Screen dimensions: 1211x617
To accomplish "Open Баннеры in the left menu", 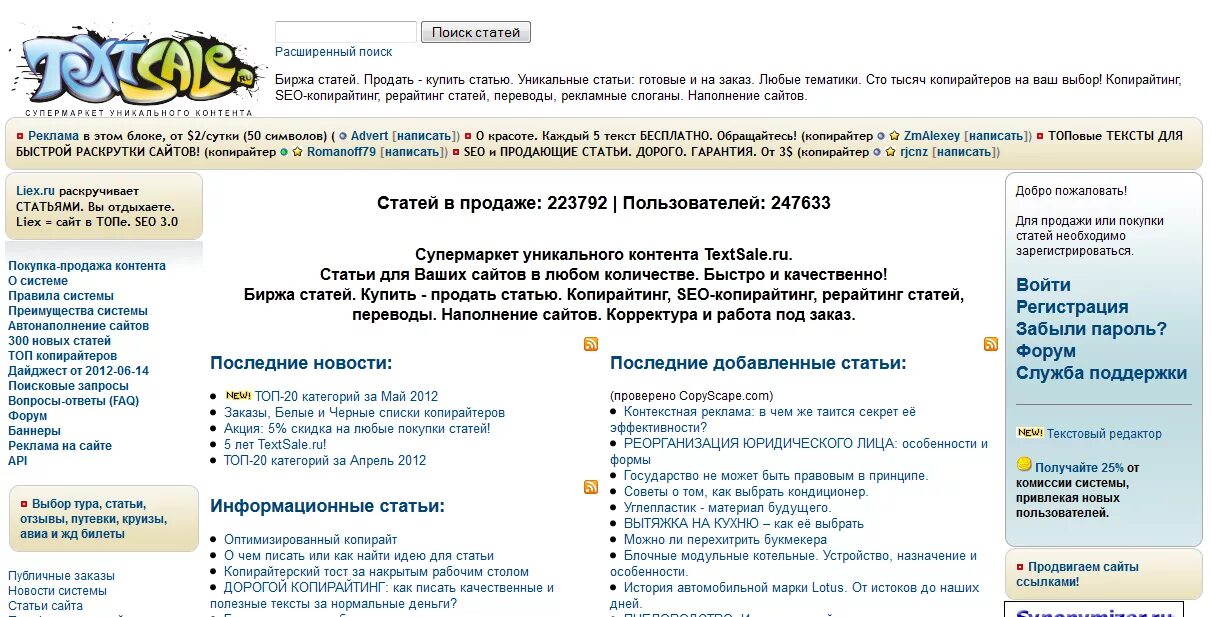I will coord(34,431).
